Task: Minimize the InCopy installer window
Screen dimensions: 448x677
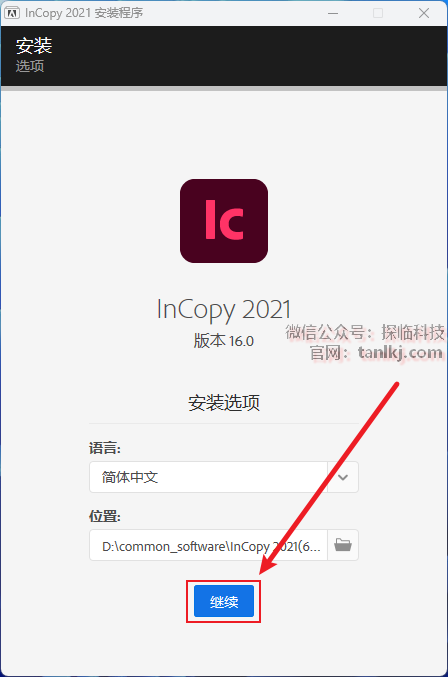Action: (333, 13)
